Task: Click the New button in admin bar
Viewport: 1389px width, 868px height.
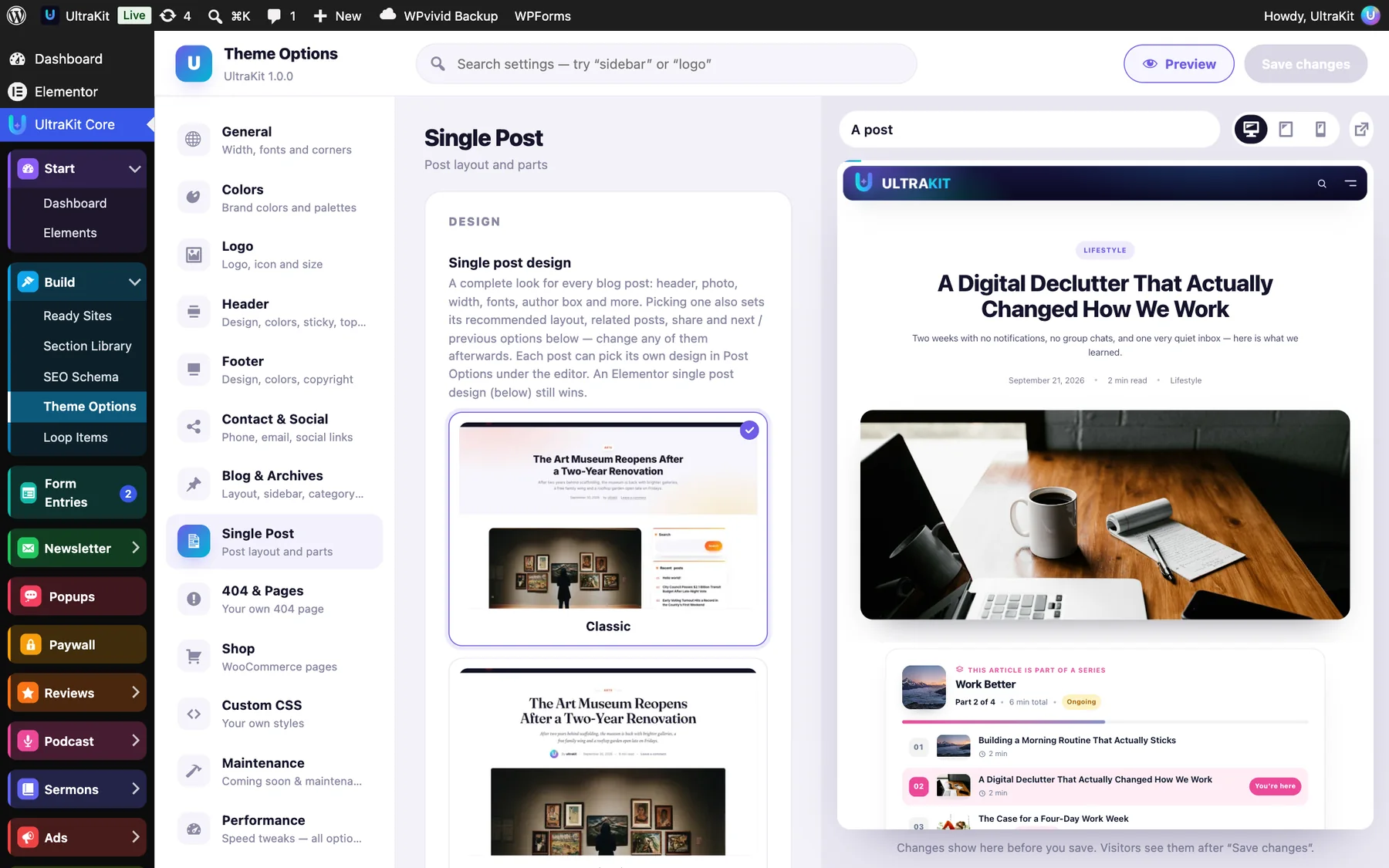Action: pos(337,15)
